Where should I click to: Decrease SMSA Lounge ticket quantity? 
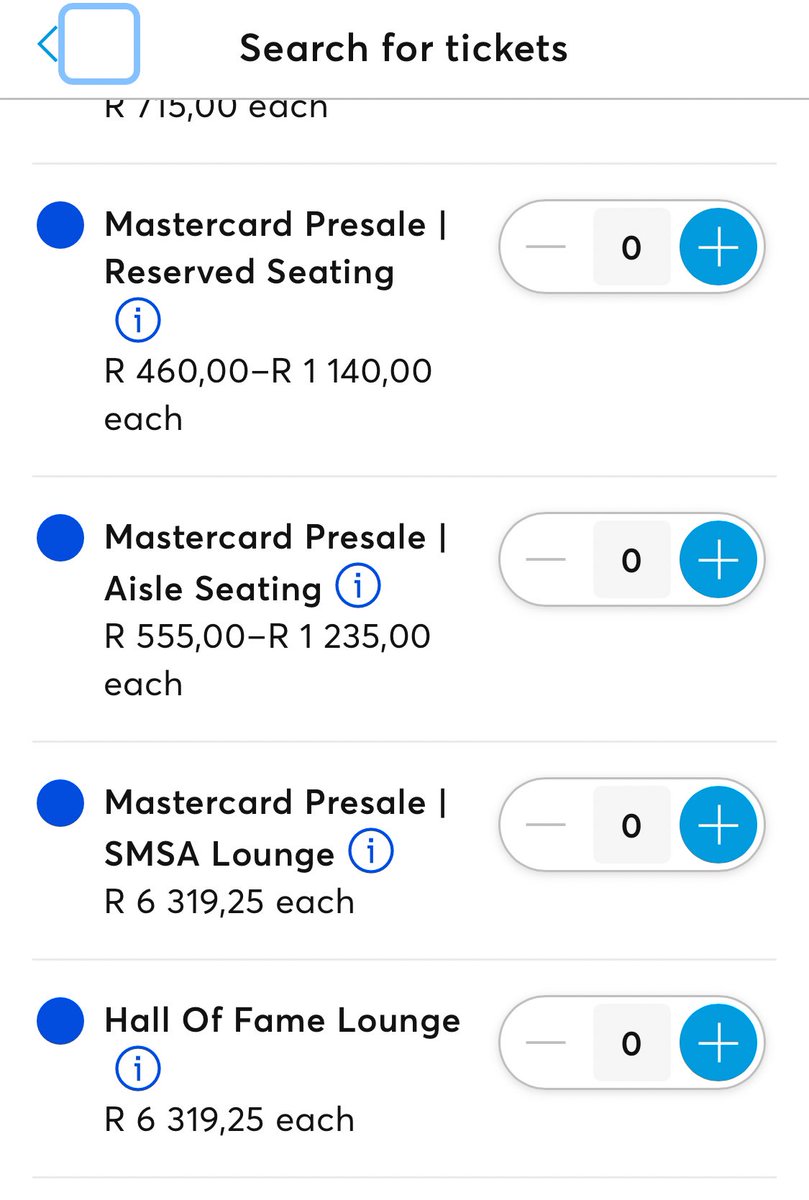546,825
